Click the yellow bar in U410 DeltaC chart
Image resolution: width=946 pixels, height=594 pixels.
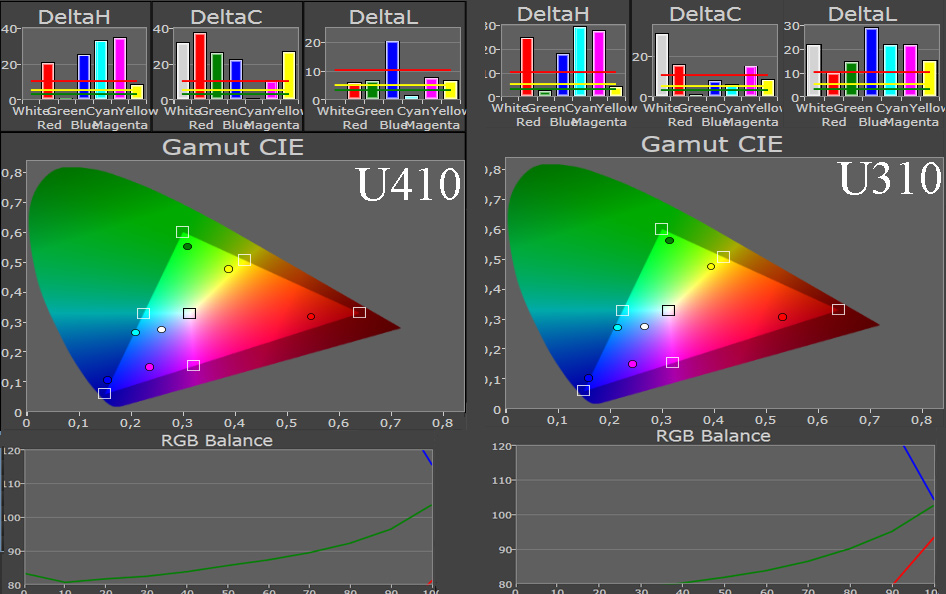click(289, 75)
